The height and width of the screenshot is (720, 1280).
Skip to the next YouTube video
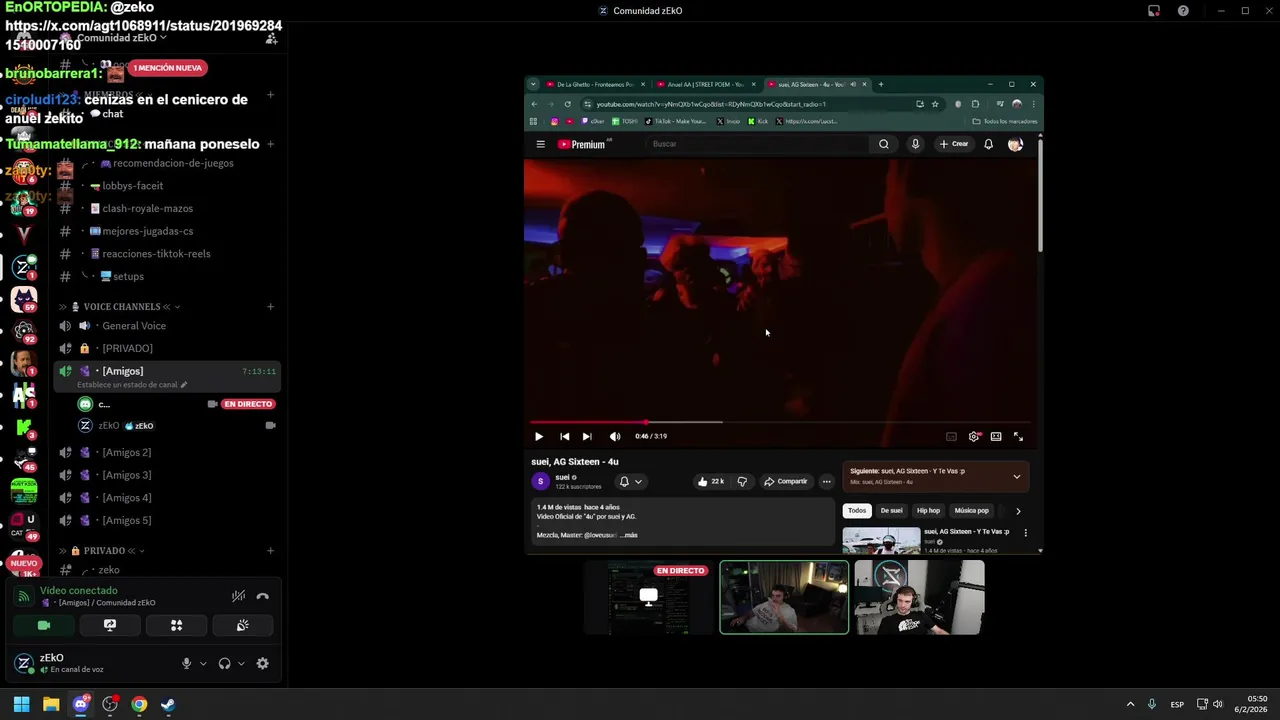coord(587,436)
